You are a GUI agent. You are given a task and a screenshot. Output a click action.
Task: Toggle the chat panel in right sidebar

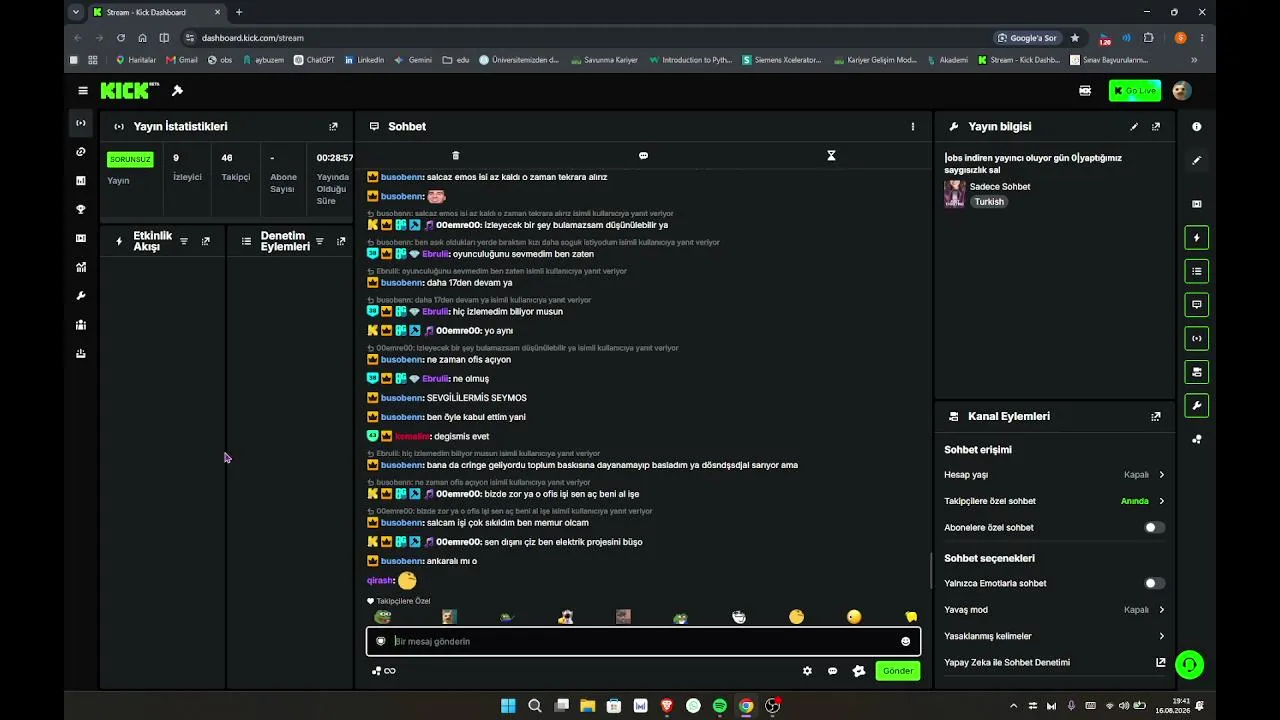1197,305
